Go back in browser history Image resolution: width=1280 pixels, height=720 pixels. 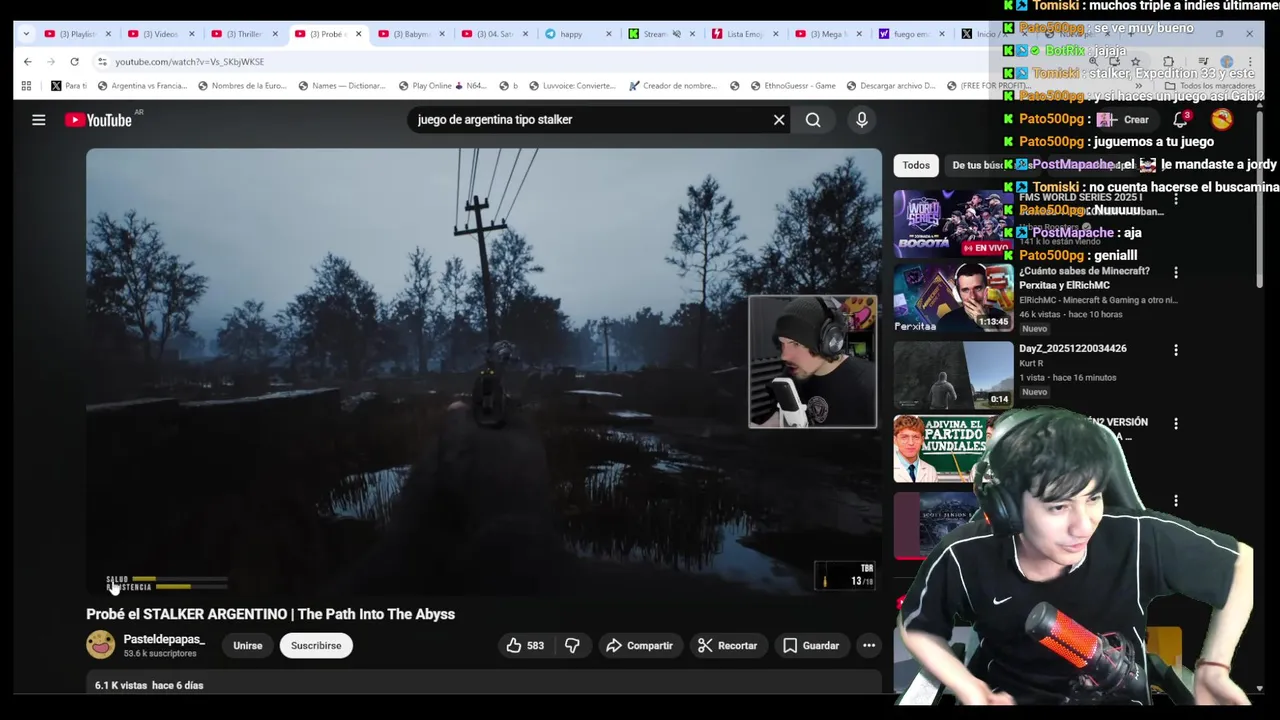(27, 62)
